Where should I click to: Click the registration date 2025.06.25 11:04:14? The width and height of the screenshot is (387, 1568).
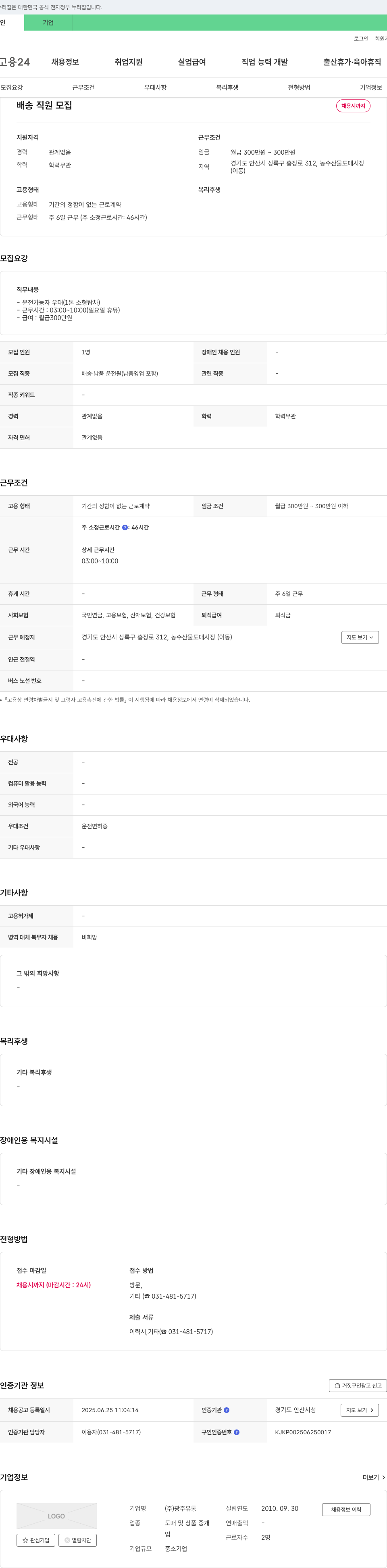coord(110,1410)
